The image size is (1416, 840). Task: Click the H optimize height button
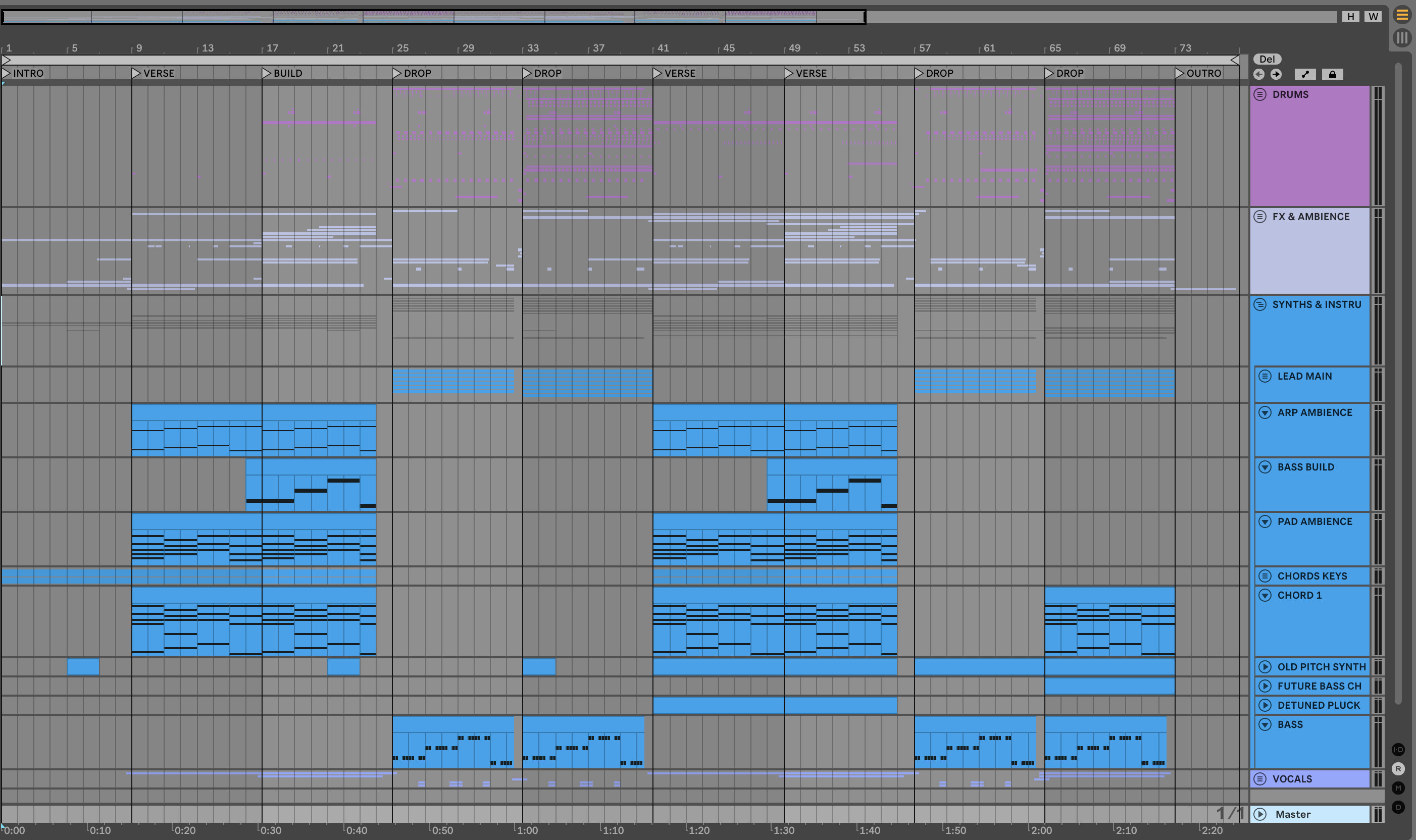(x=1350, y=17)
